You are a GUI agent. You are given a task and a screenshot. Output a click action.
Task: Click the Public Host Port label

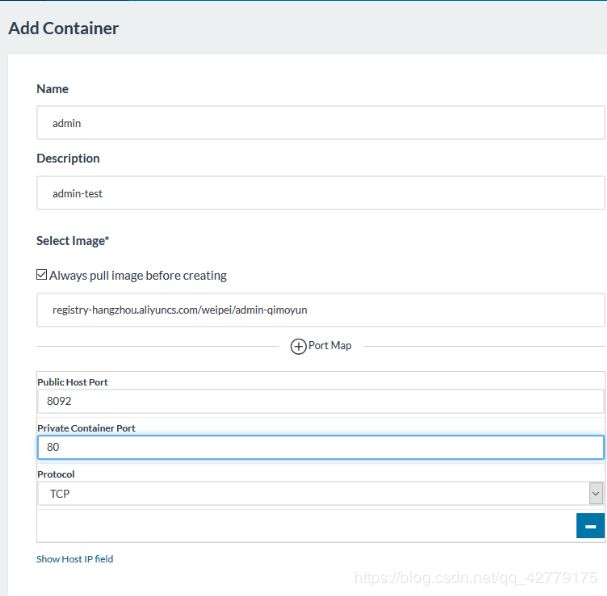pyautogui.click(x=72, y=382)
